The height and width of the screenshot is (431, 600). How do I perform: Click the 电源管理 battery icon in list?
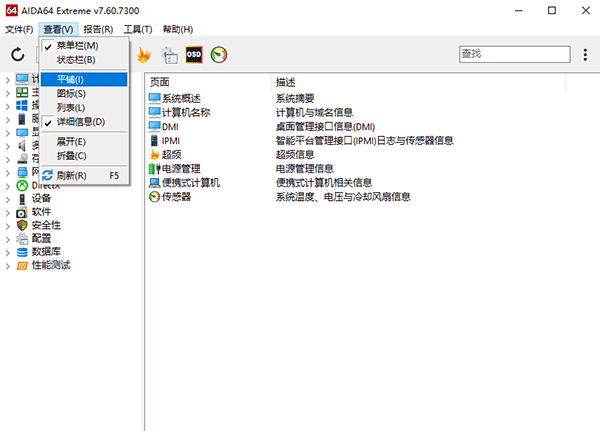point(155,169)
